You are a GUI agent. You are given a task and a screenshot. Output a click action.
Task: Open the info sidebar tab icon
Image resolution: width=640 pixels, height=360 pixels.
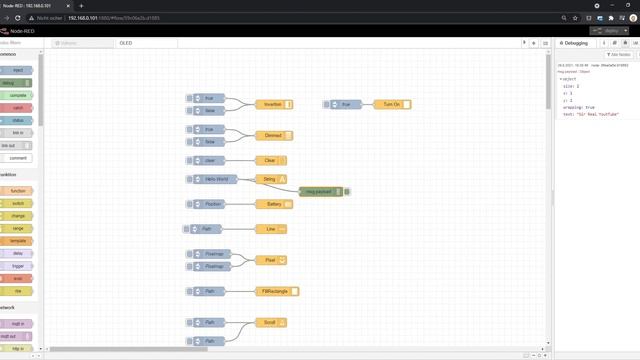click(x=604, y=43)
